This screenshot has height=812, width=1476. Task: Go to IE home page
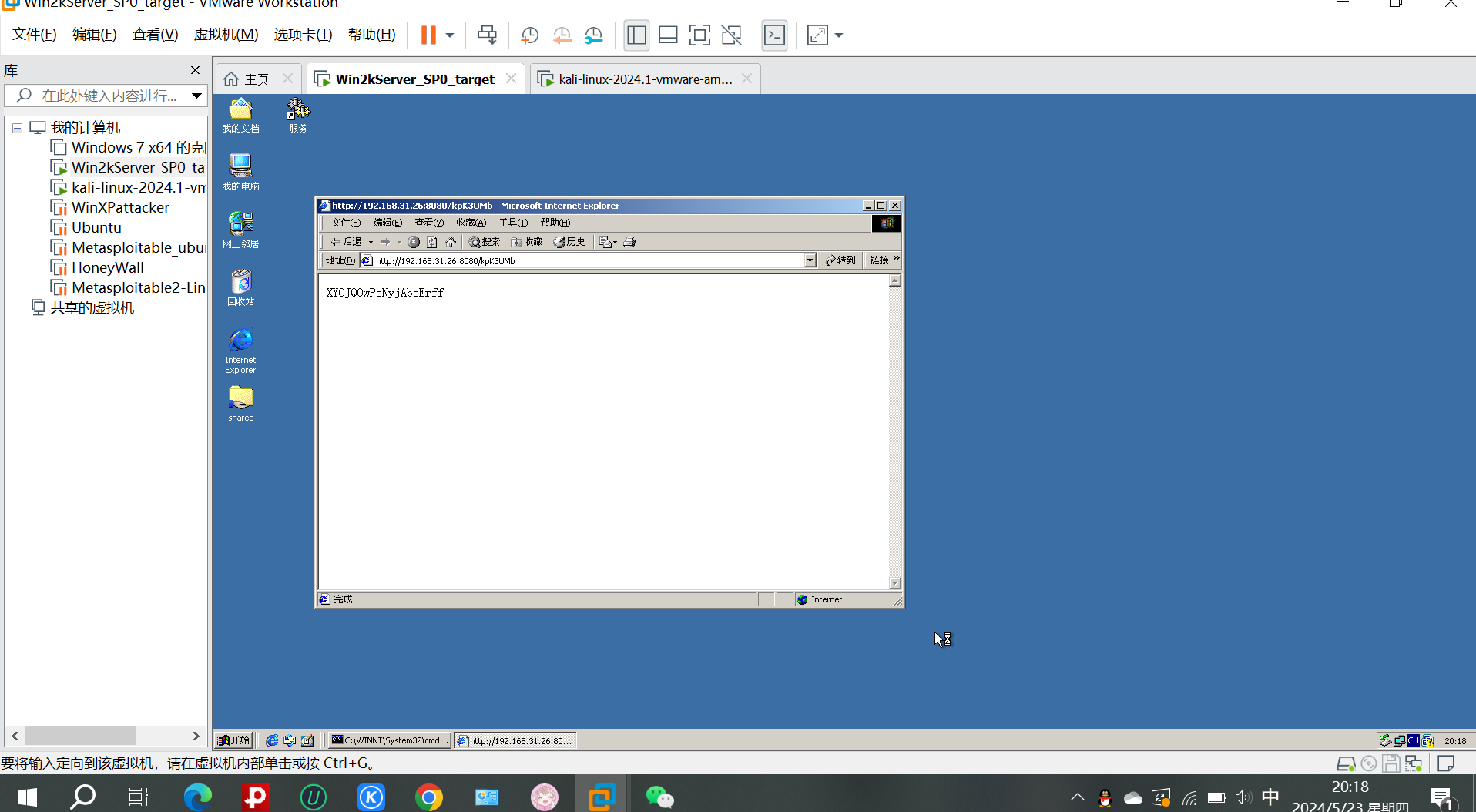point(451,242)
